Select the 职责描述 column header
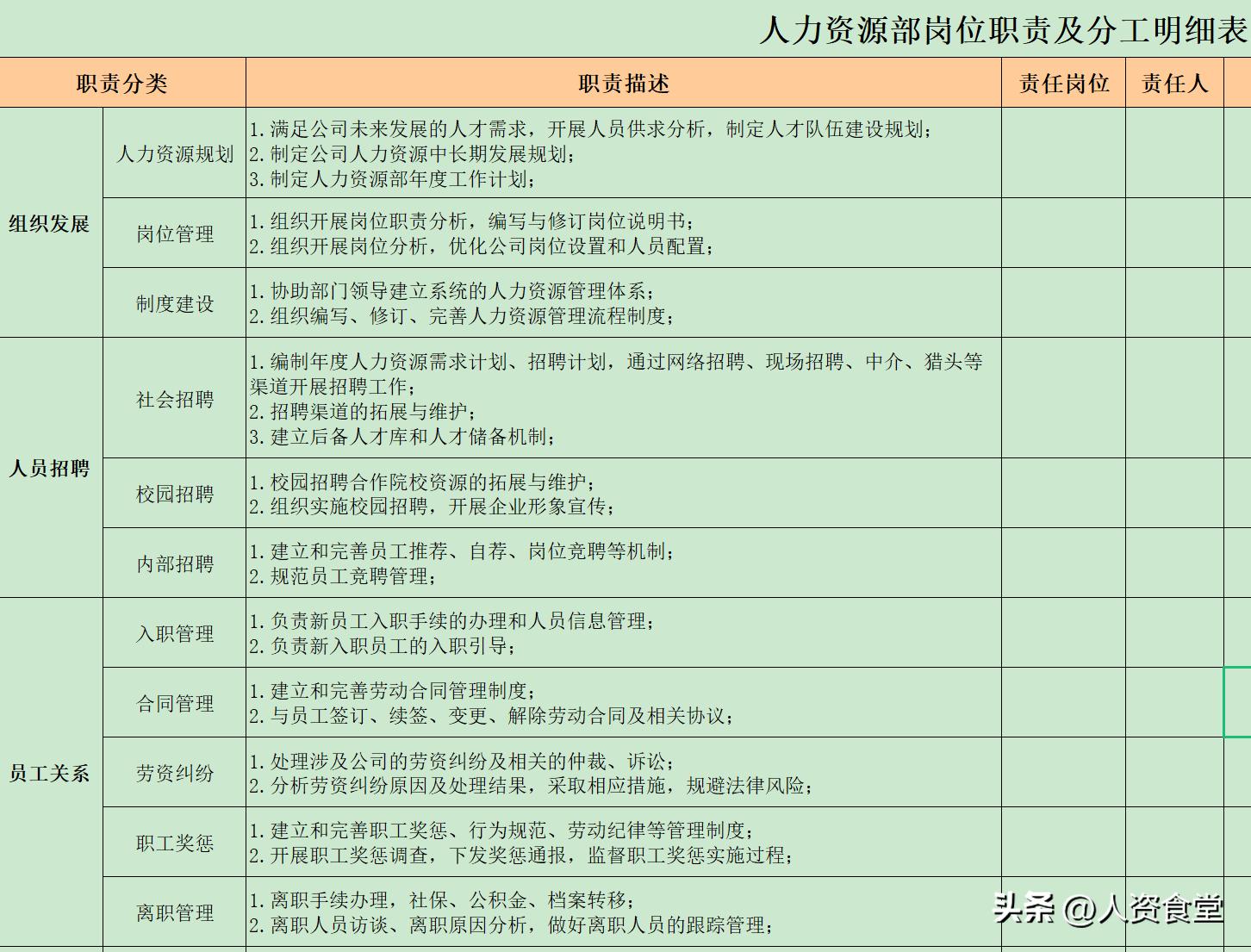 pos(623,84)
